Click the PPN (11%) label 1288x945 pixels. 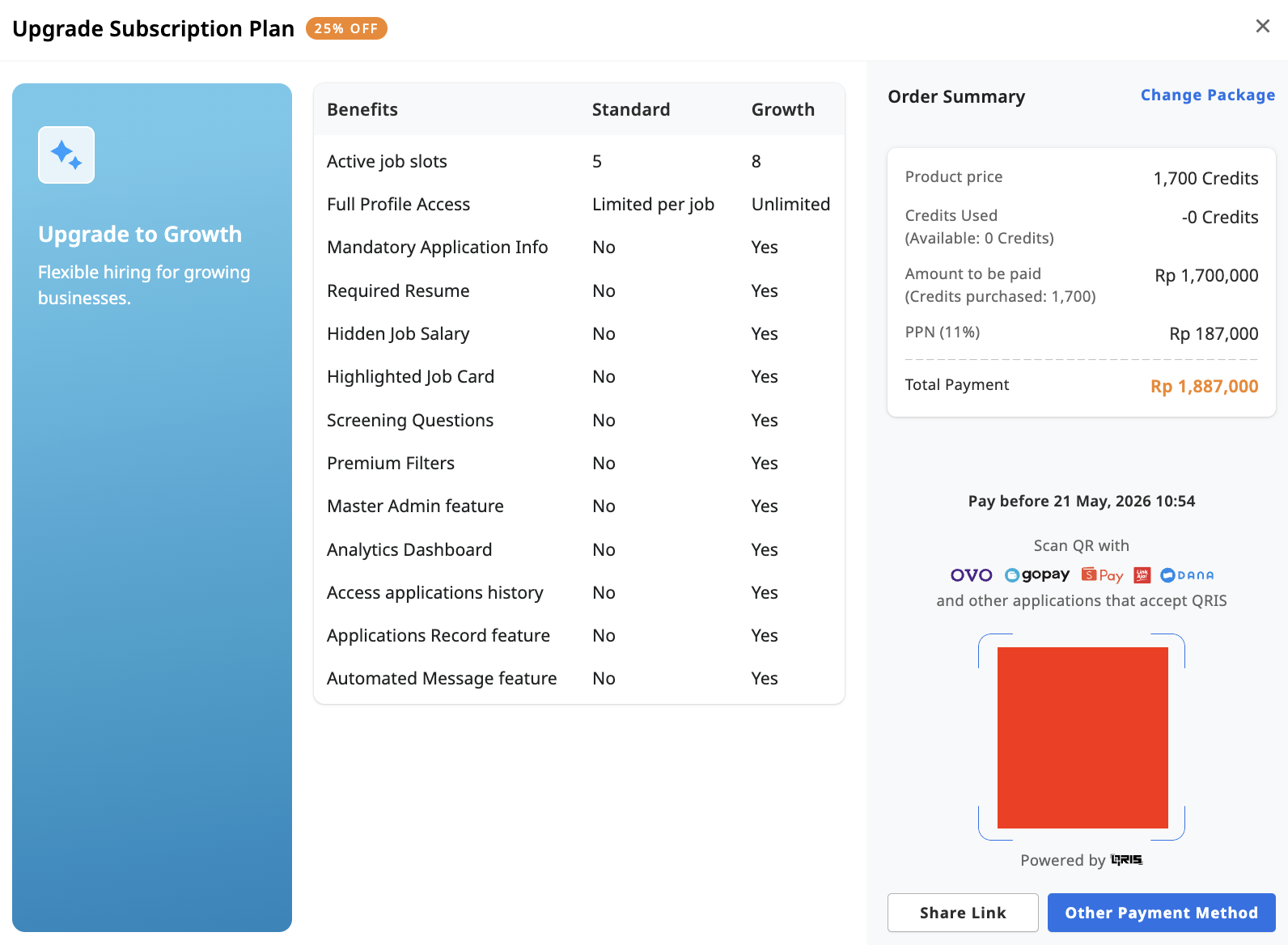coord(943,333)
